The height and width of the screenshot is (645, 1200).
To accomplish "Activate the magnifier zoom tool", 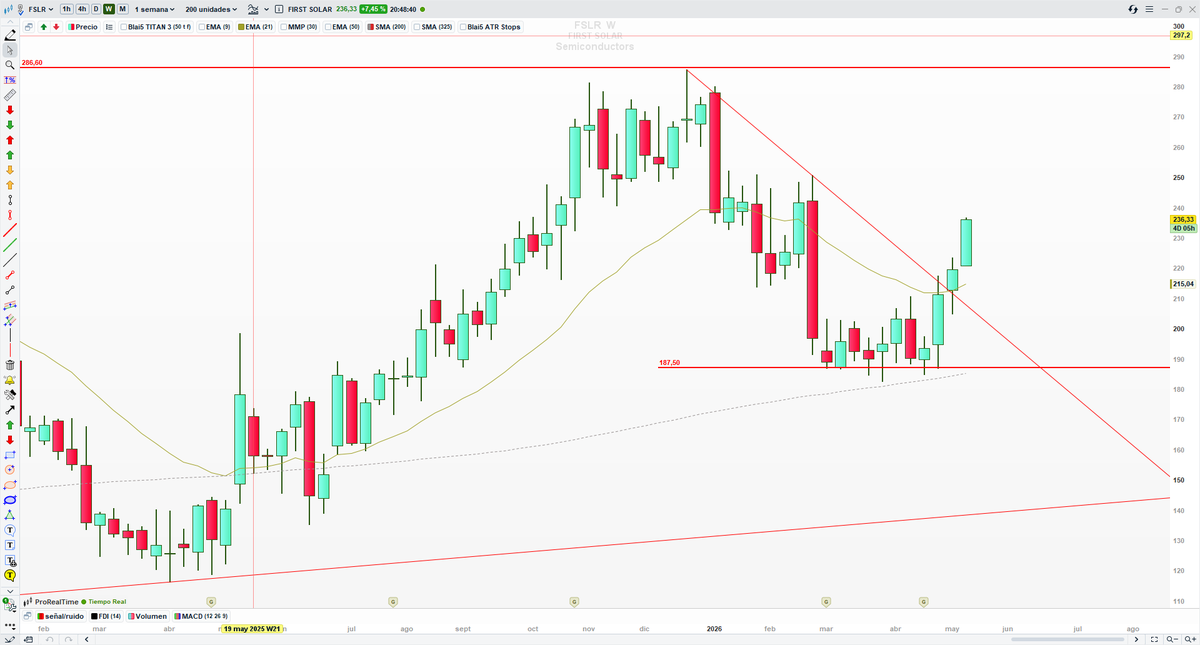I will (10, 64).
